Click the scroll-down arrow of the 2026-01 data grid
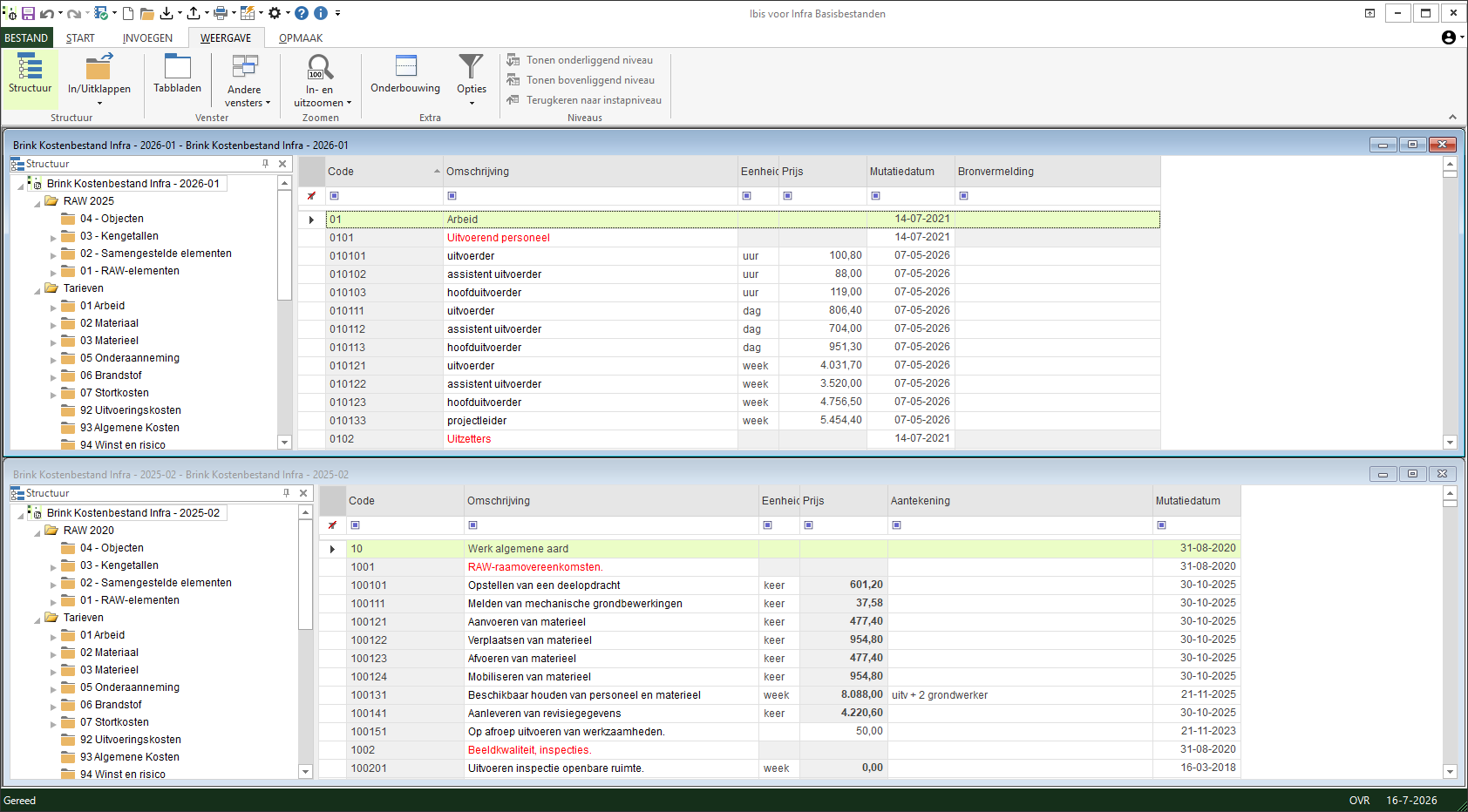This screenshot has height=812, width=1468. (1451, 442)
